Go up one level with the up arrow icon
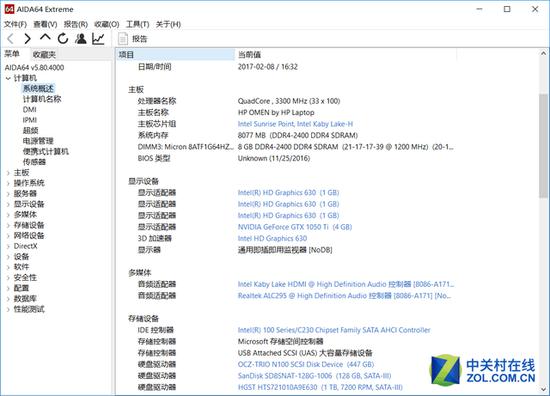The image size is (550, 396). [x=45, y=38]
